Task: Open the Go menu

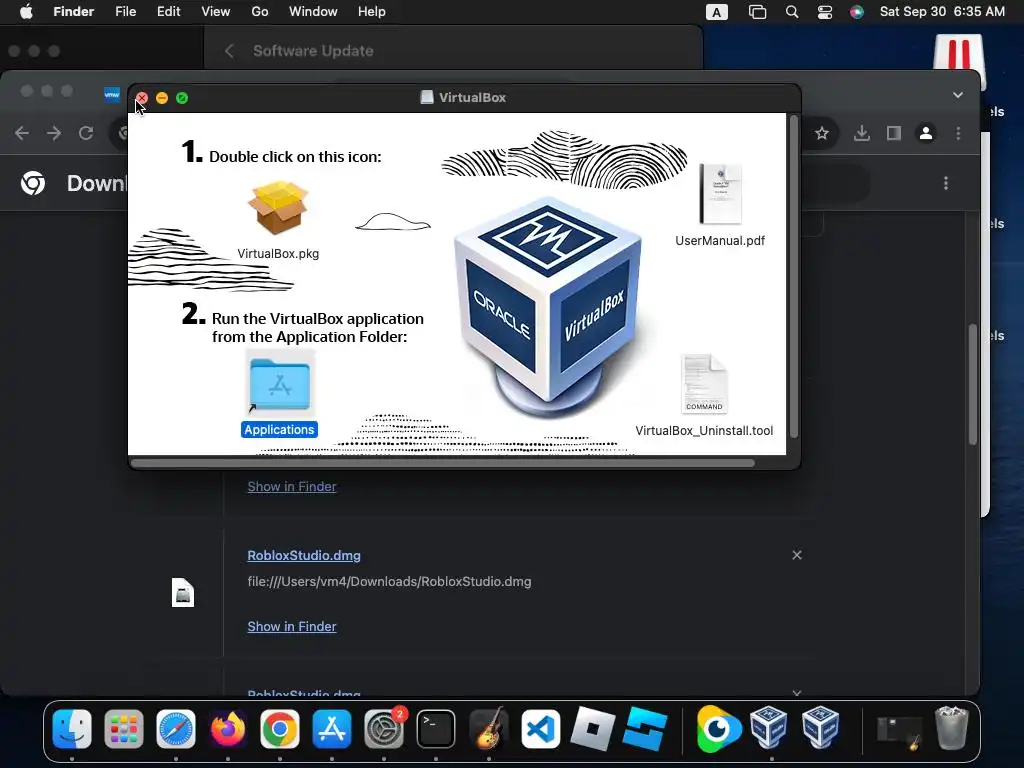Action: pos(260,12)
